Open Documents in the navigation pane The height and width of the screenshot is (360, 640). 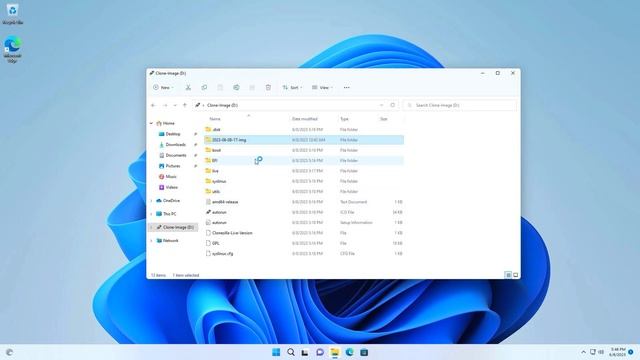176,155
